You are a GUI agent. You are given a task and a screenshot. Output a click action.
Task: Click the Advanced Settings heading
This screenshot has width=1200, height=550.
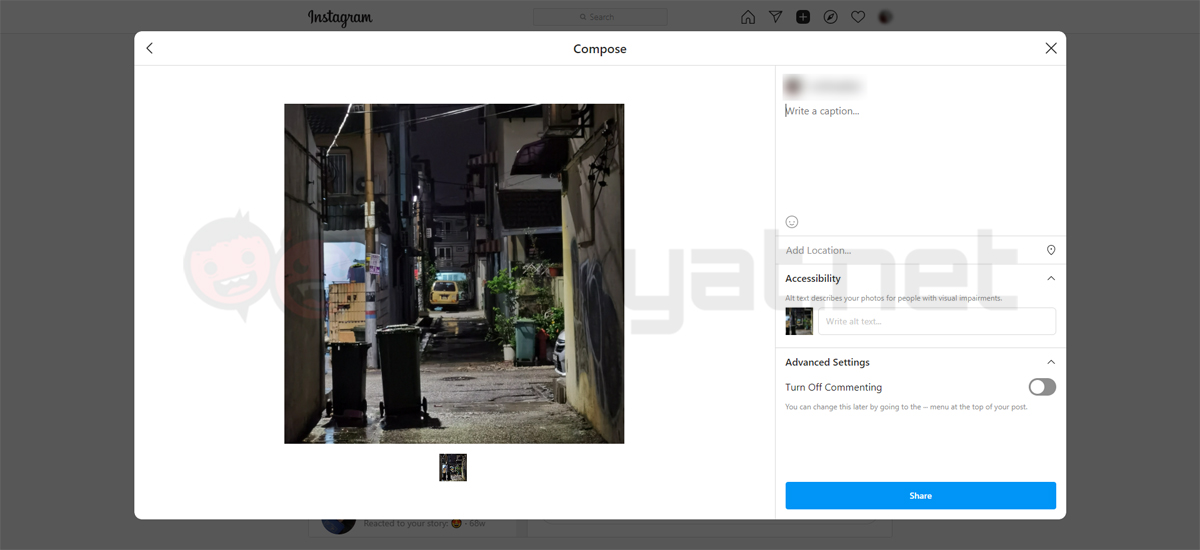(827, 362)
